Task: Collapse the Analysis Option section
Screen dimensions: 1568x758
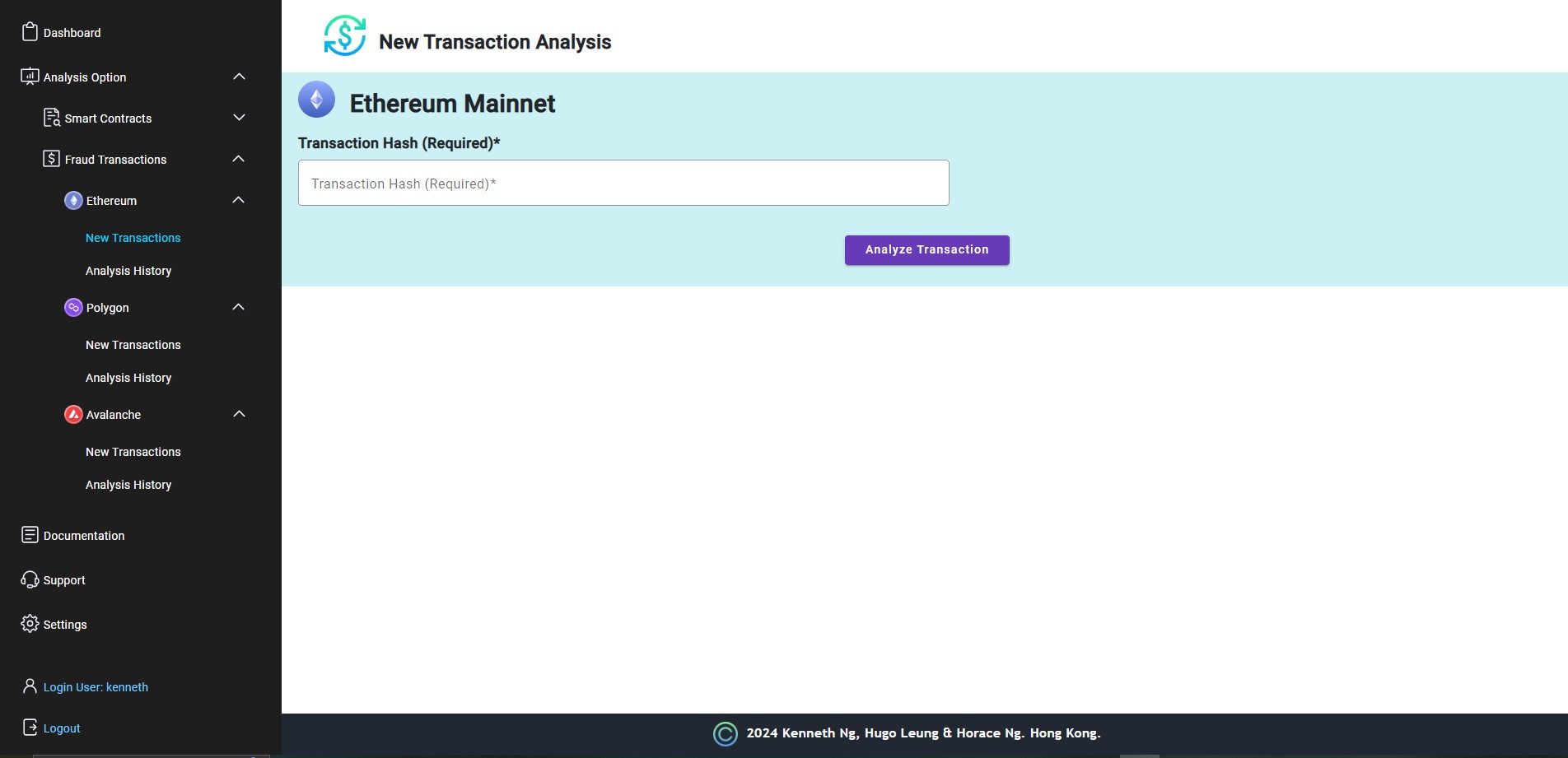Action: (239, 77)
